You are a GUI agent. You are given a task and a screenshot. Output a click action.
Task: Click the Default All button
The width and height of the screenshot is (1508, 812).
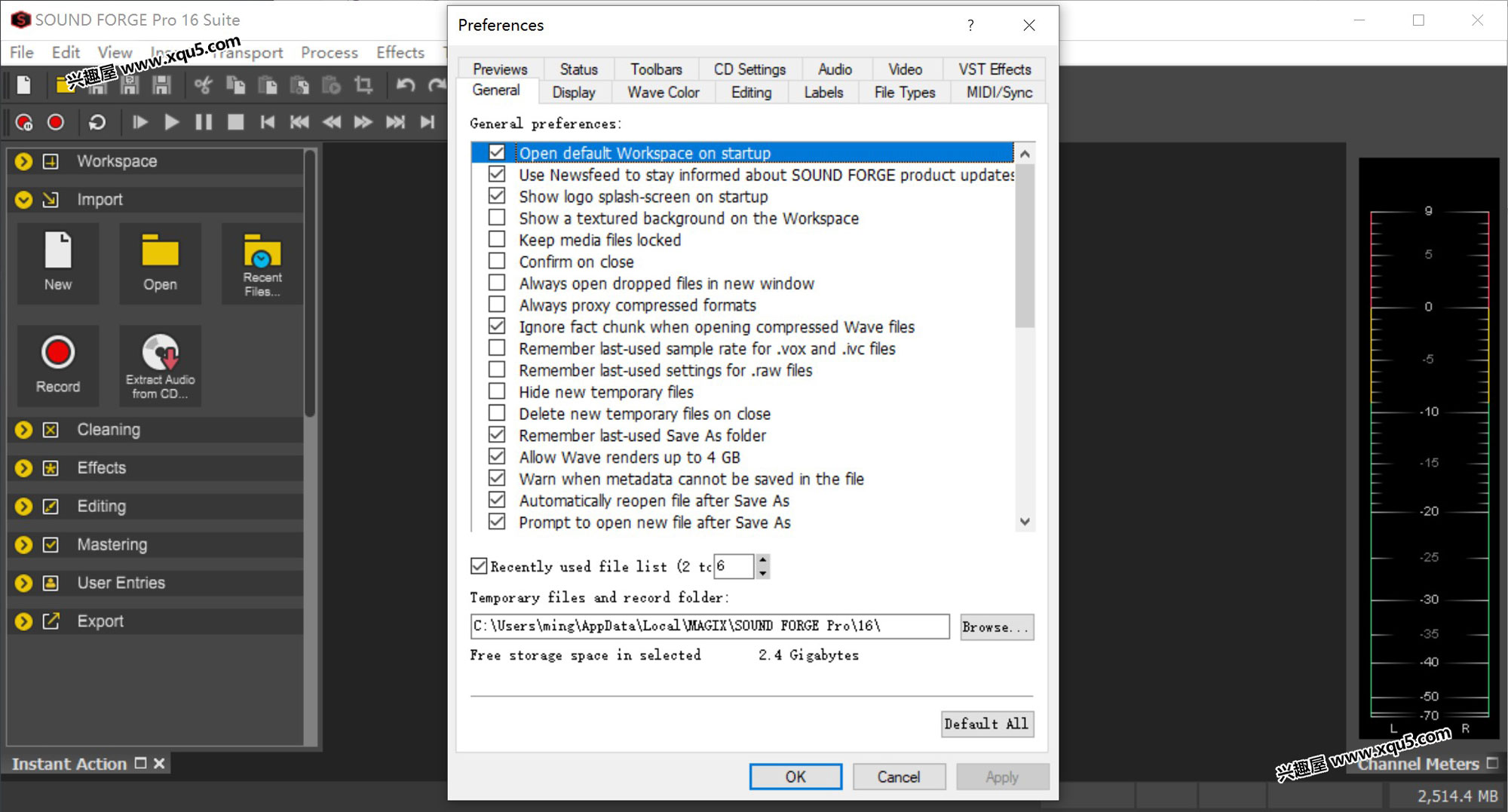[x=987, y=724]
